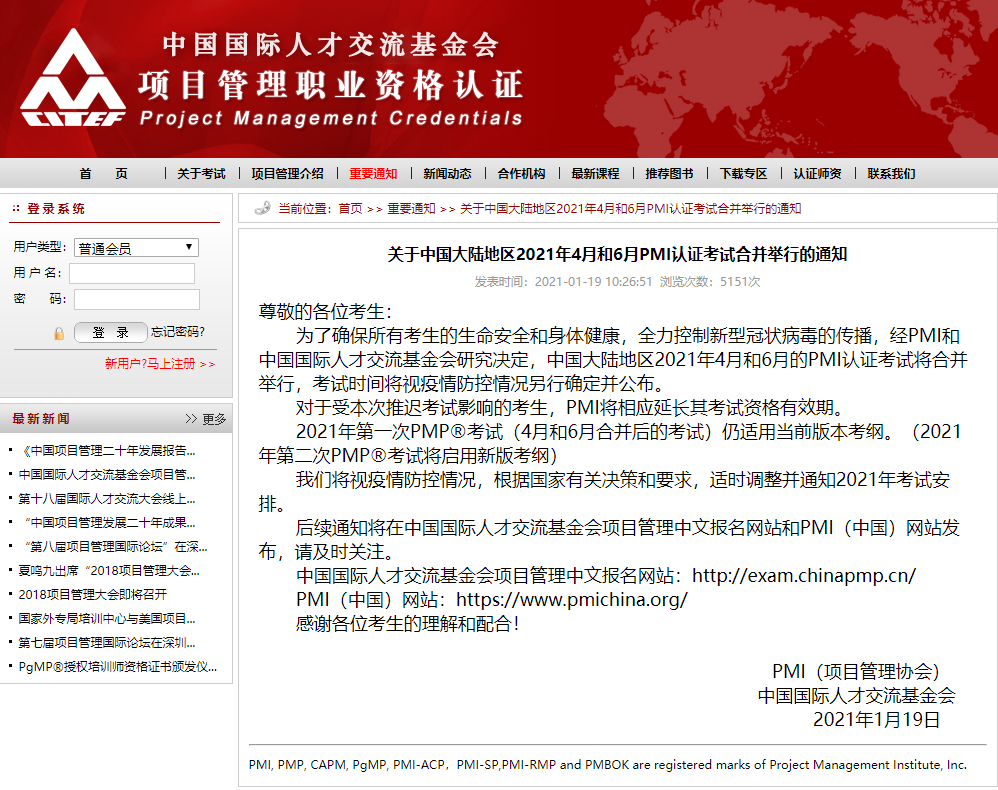
Task: Click the 尊敬的各位考生 greeting line
Action: (325, 312)
